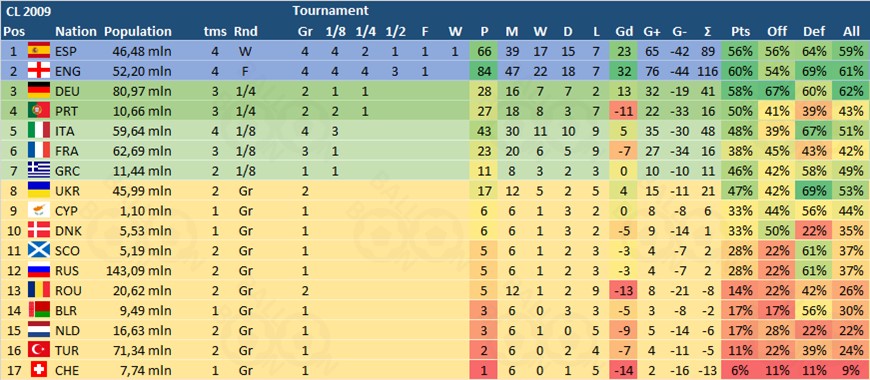This screenshot has width=870, height=380.
Task: Click the Spain flag icon
Action: [x=38, y=52]
